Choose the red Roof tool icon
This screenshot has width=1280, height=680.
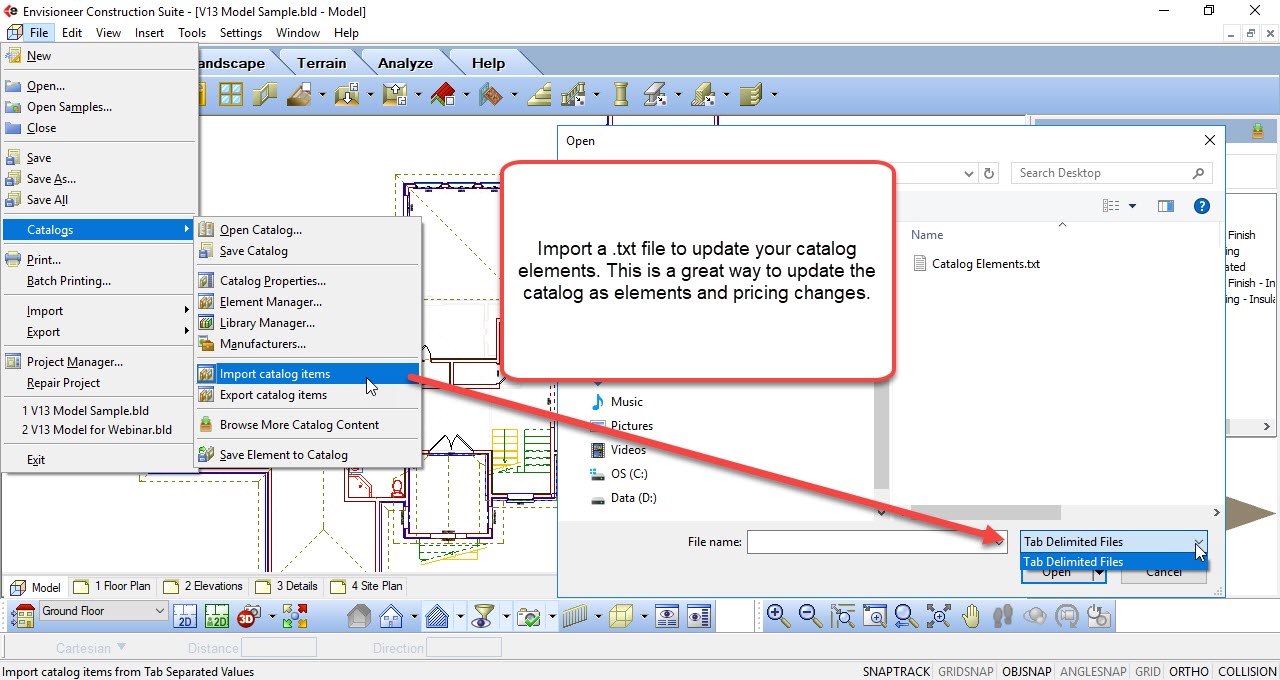coord(444,95)
